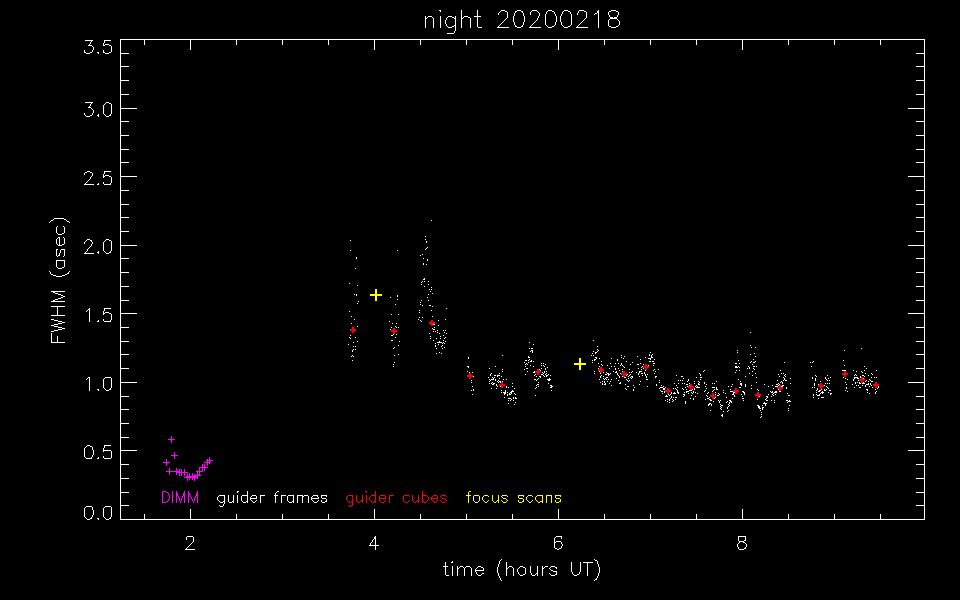Click the y-axis tick label '2.5'
The width and height of the screenshot is (960, 600).
tap(98, 179)
